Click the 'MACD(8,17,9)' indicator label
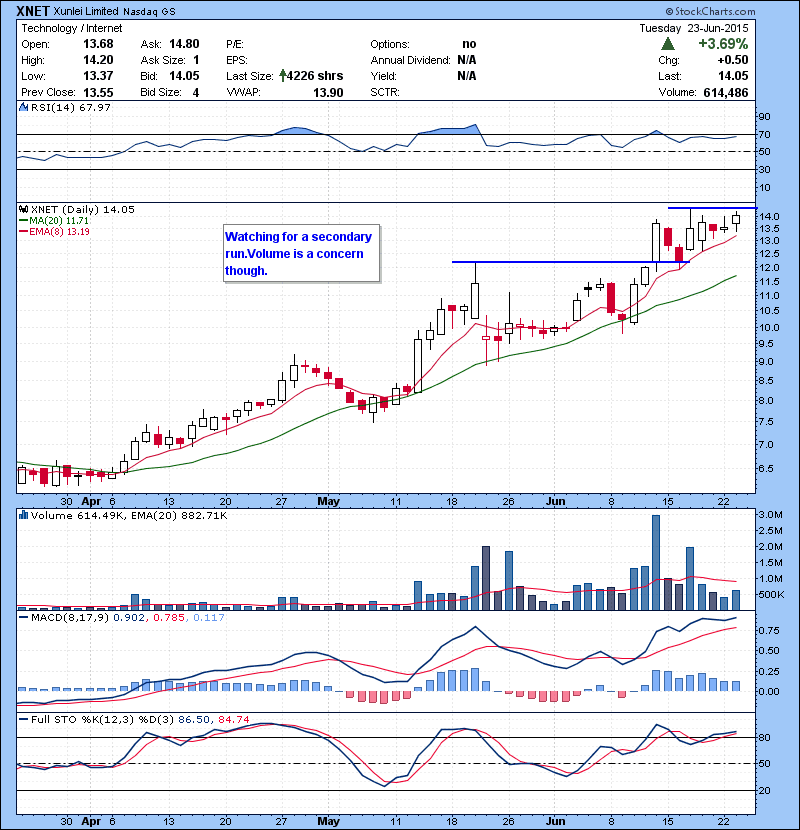800x830 pixels. (70, 618)
